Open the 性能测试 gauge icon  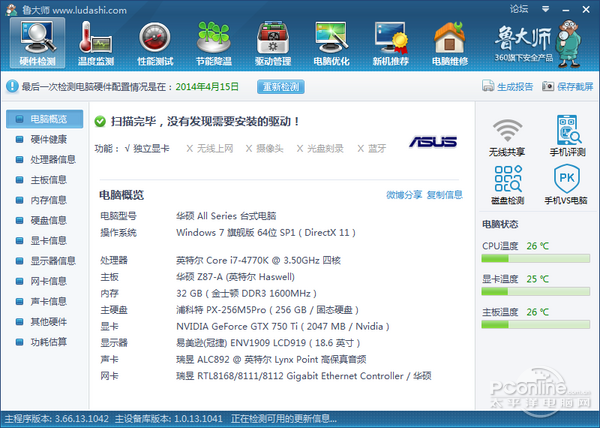[155, 43]
